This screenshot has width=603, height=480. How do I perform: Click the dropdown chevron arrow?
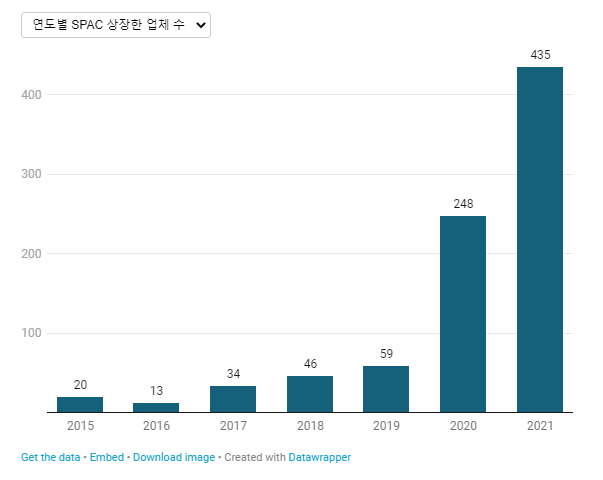coord(201,25)
